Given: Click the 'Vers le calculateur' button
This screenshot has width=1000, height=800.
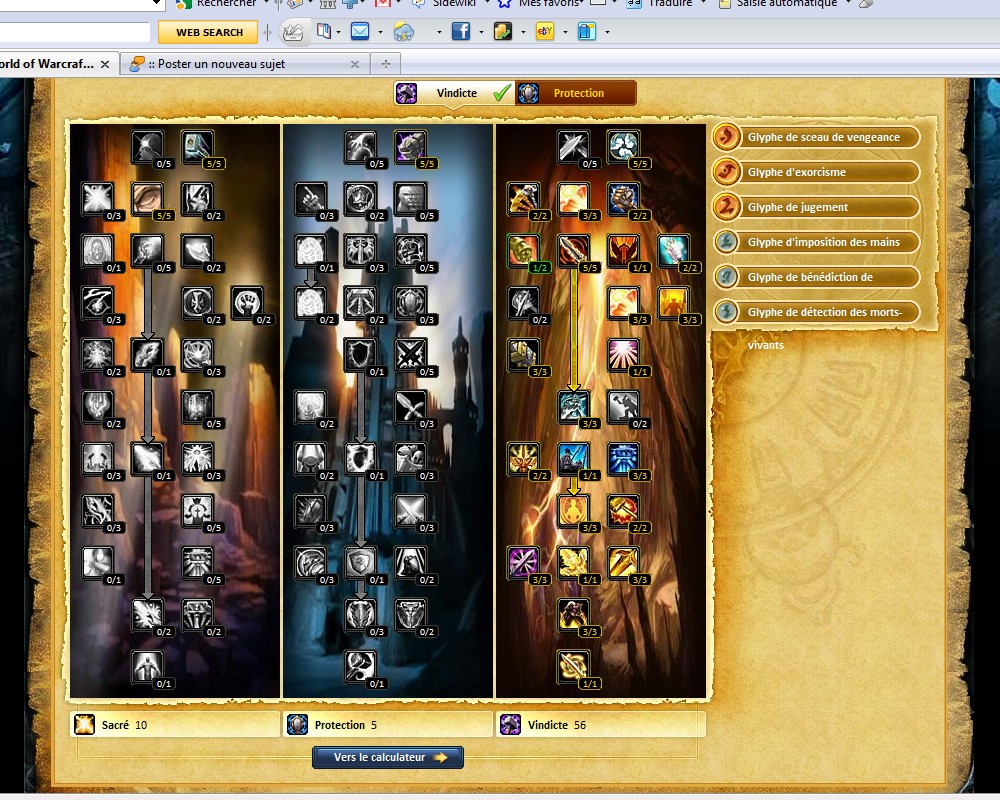Looking at the screenshot, I should tap(388, 757).
